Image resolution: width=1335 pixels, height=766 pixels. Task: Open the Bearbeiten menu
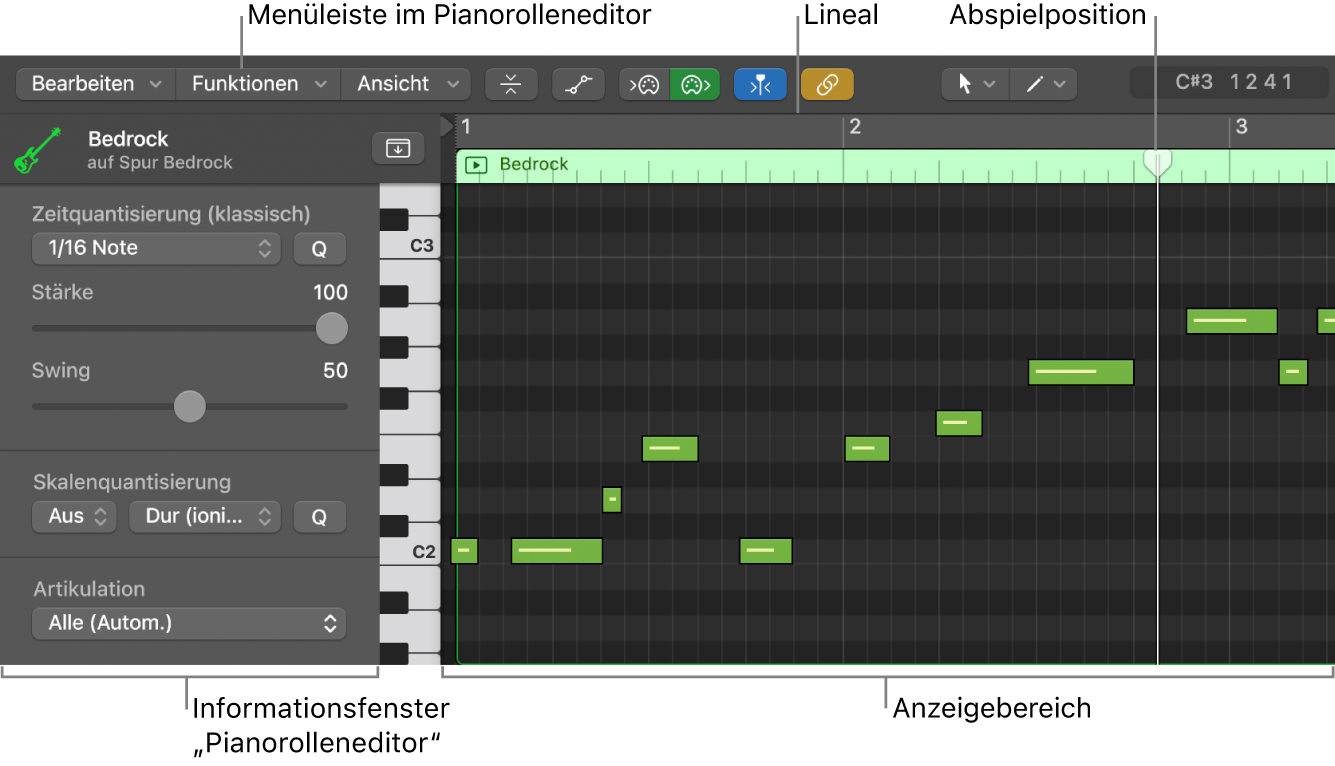(x=95, y=84)
